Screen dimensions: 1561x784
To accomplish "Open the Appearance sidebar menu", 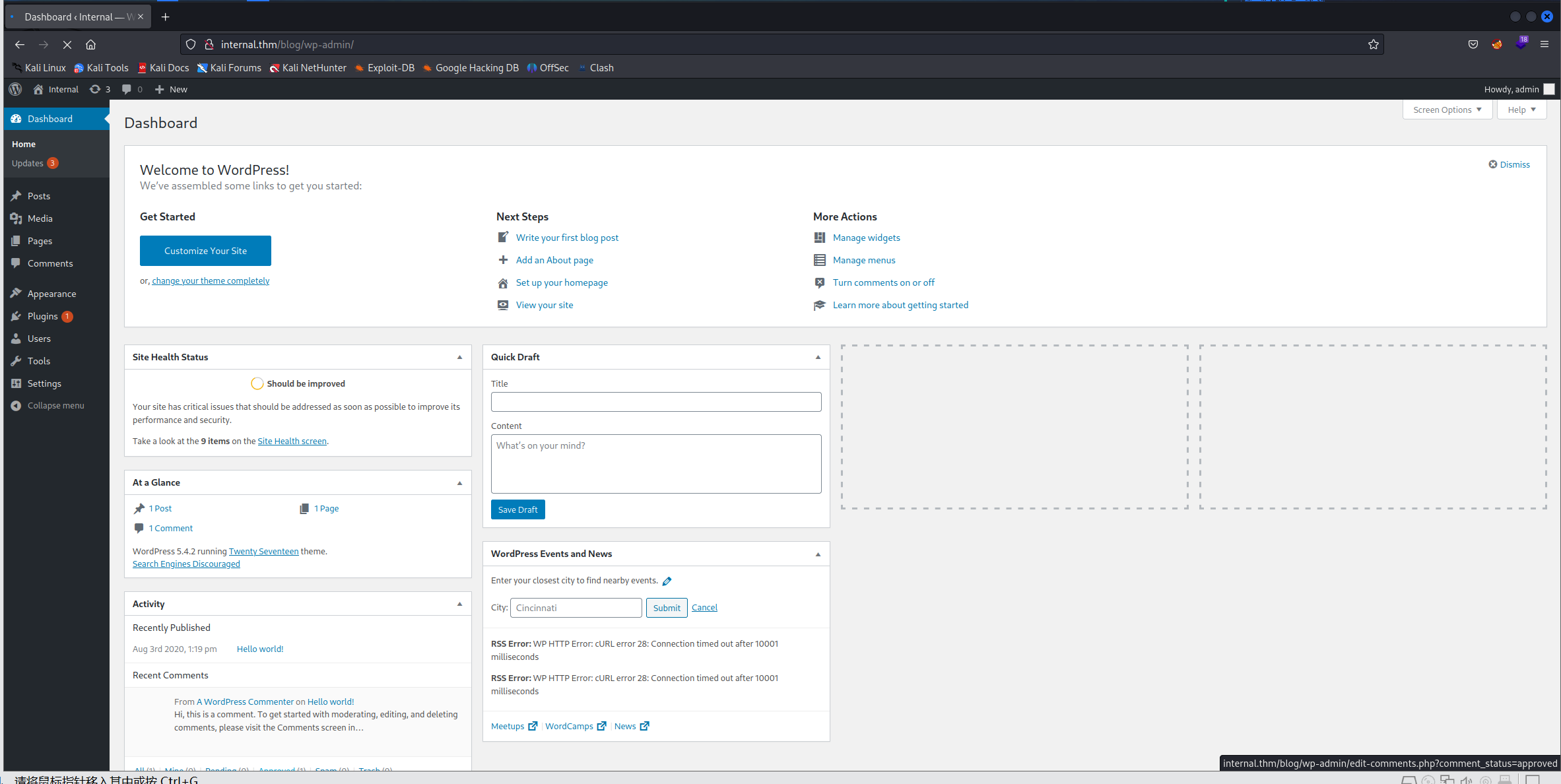I will pos(51,294).
